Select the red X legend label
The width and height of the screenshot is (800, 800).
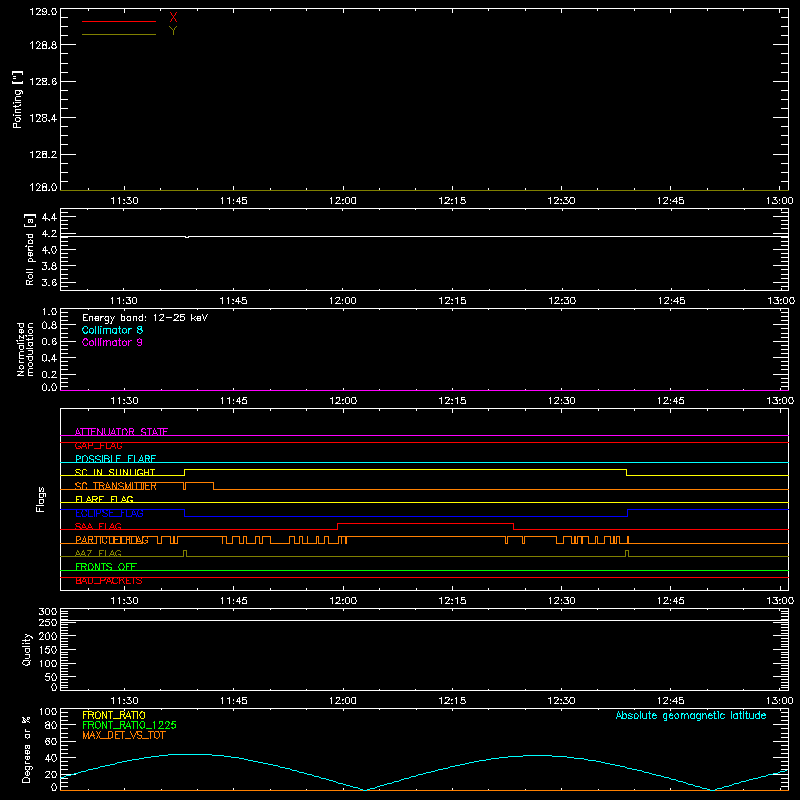pos(173,17)
